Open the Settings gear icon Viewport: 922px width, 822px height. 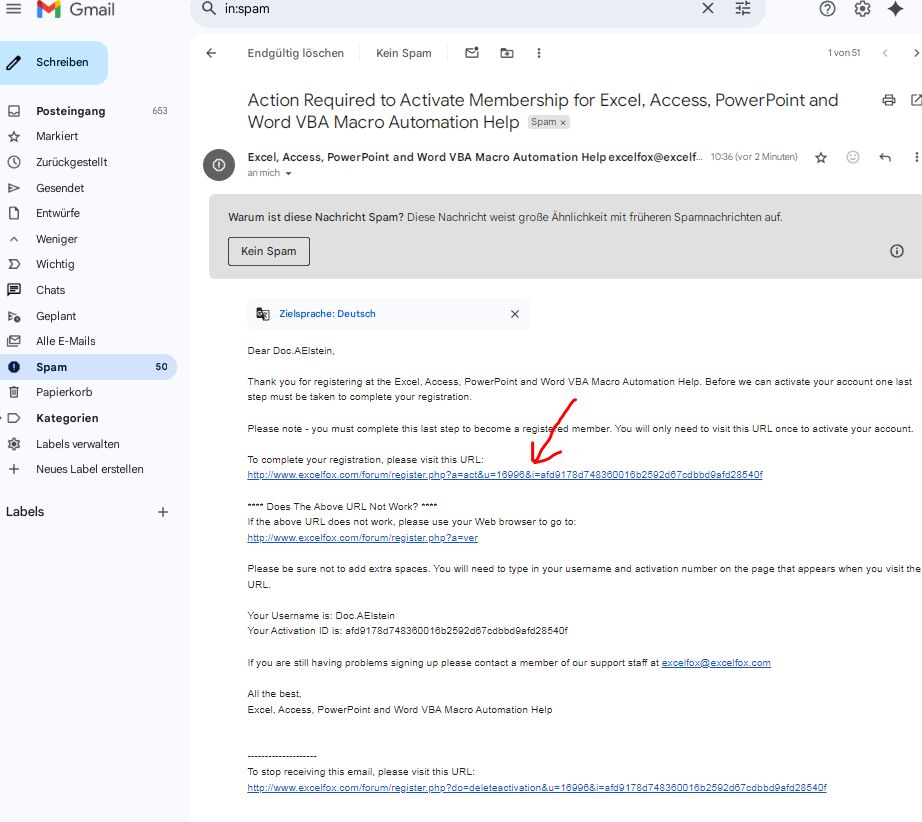point(862,9)
